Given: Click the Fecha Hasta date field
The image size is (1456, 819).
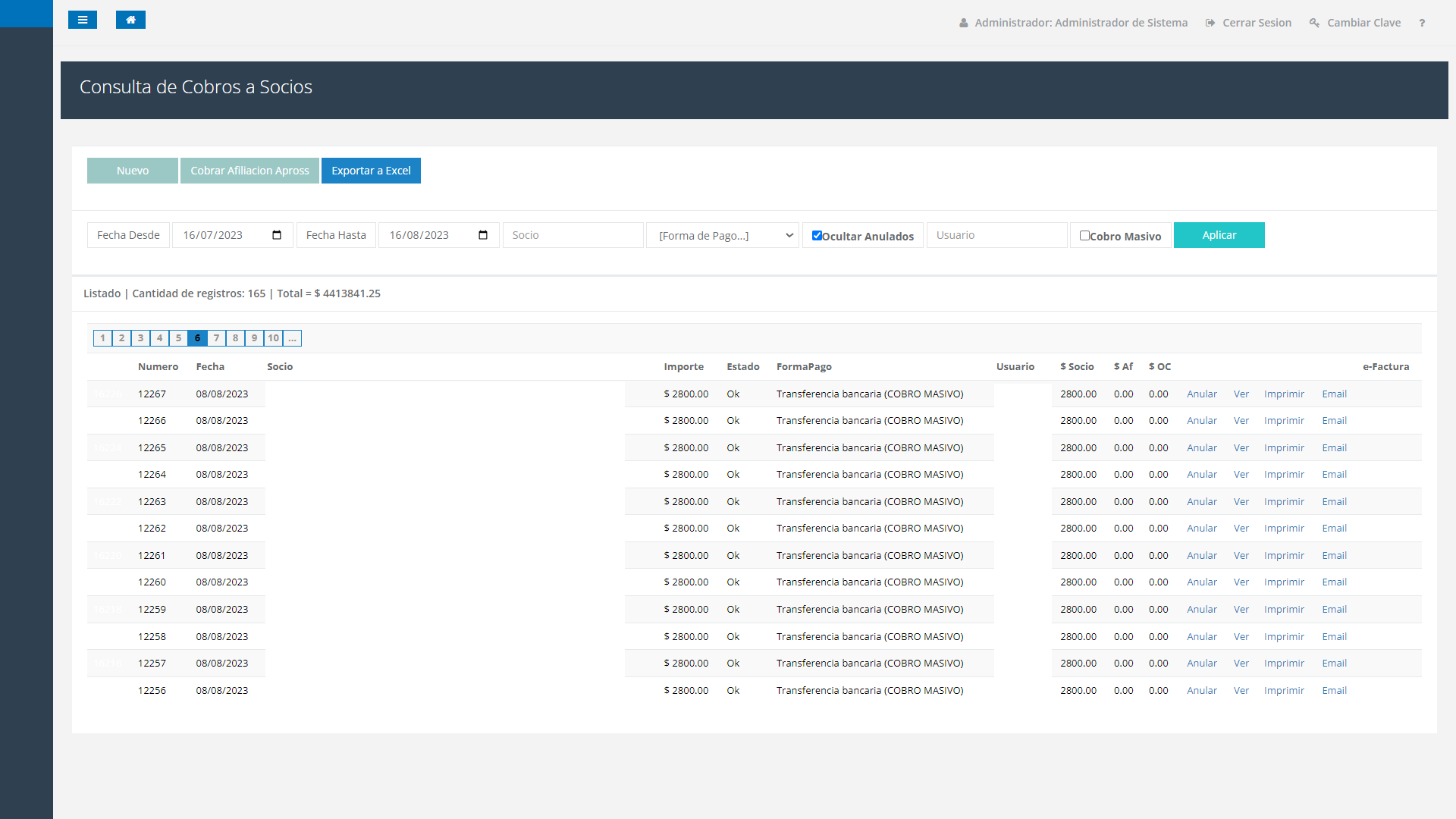Looking at the screenshot, I should 439,235.
